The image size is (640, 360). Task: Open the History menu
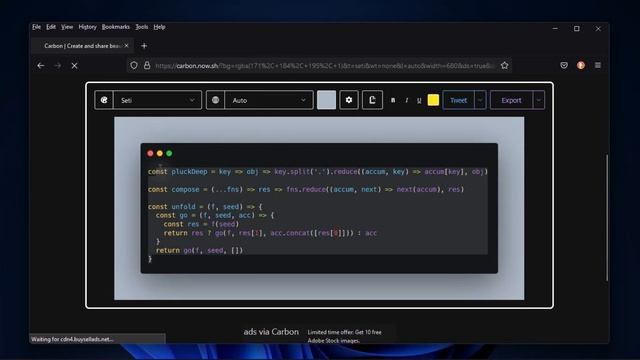87,27
